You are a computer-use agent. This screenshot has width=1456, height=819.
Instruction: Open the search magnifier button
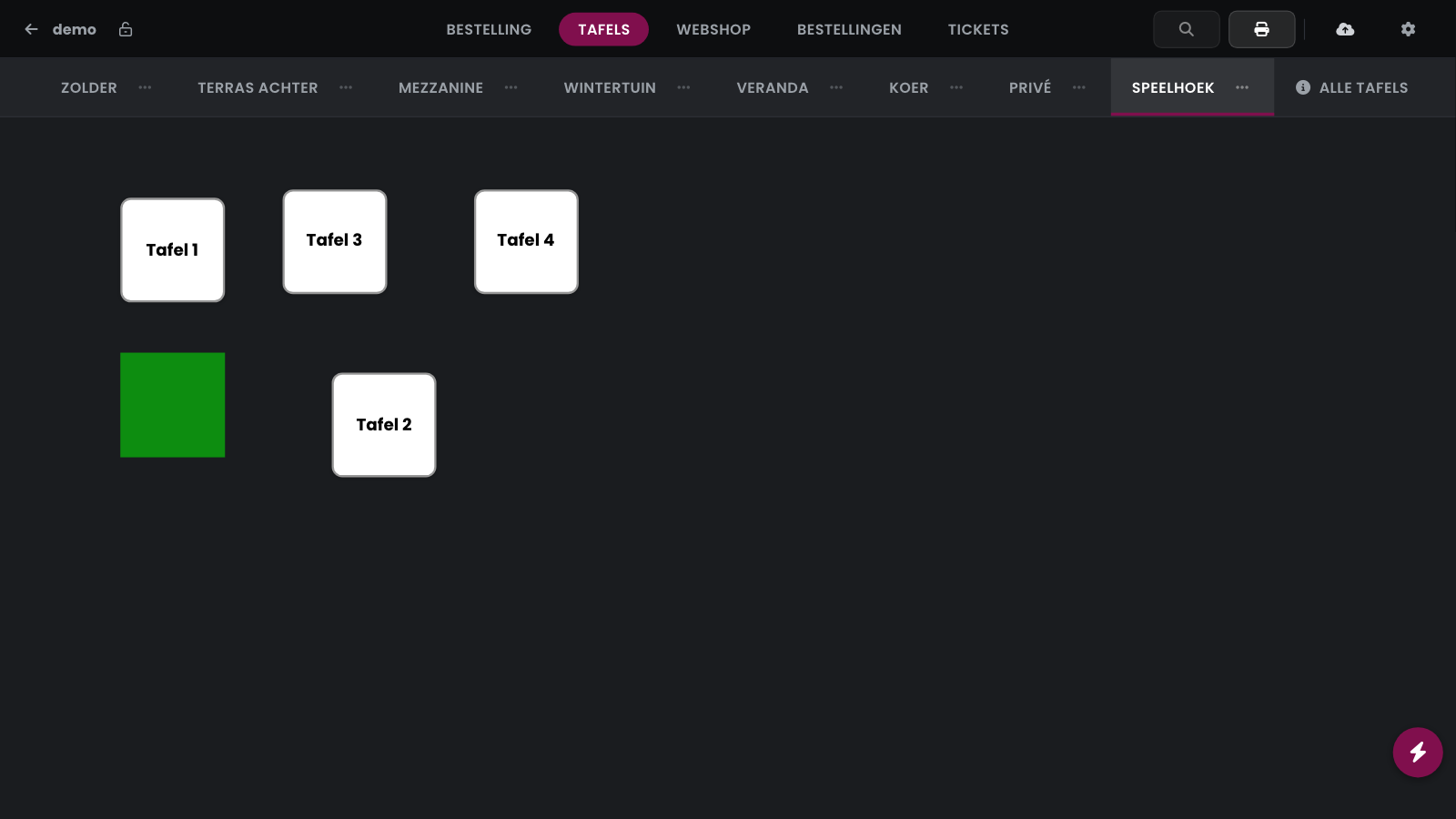[1187, 29]
